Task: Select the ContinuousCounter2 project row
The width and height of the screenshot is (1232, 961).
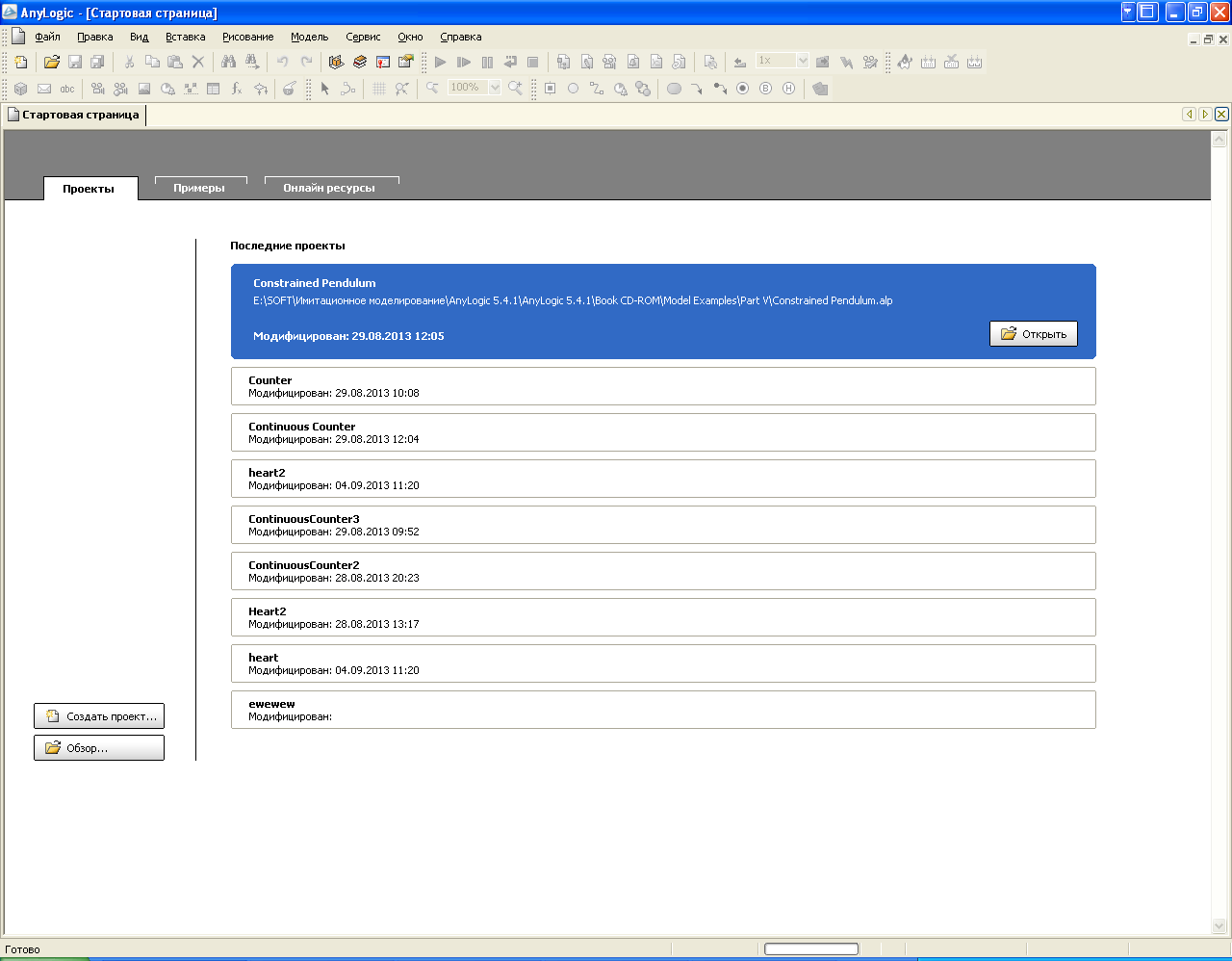Action: point(663,571)
